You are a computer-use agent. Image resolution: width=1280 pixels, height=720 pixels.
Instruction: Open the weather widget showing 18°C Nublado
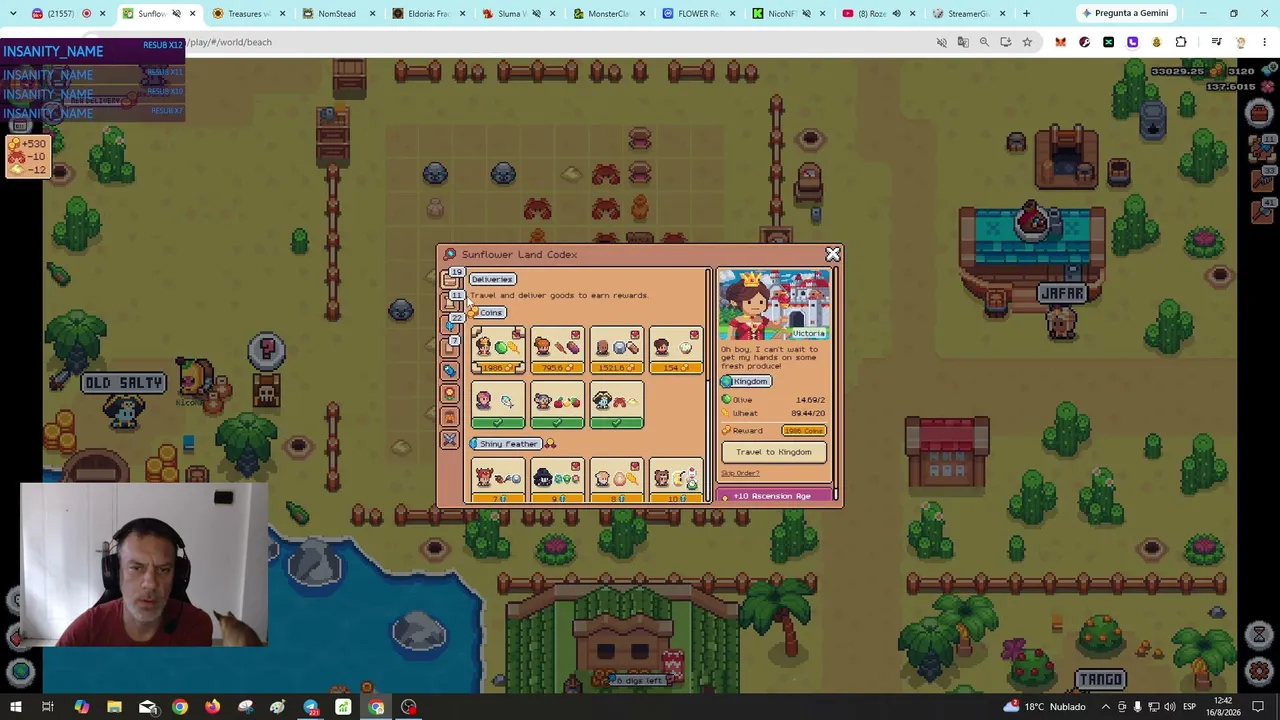(1043, 707)
